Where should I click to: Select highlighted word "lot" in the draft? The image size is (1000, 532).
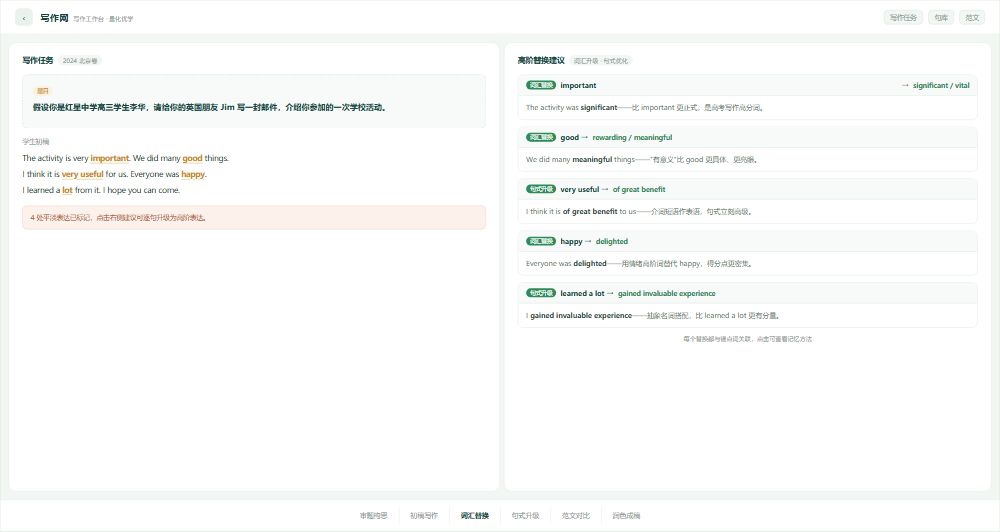(x=67, y=190)
